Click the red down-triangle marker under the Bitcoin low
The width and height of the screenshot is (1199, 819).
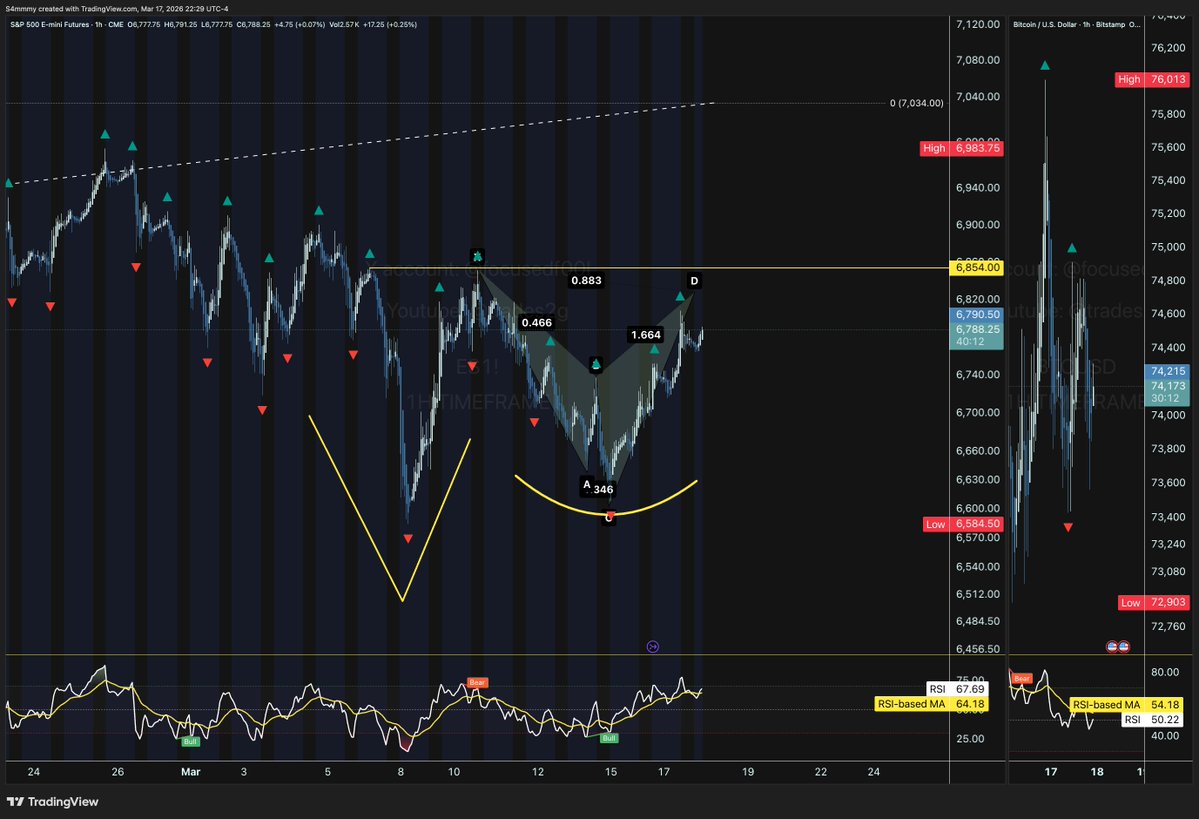coord(1068,528)
